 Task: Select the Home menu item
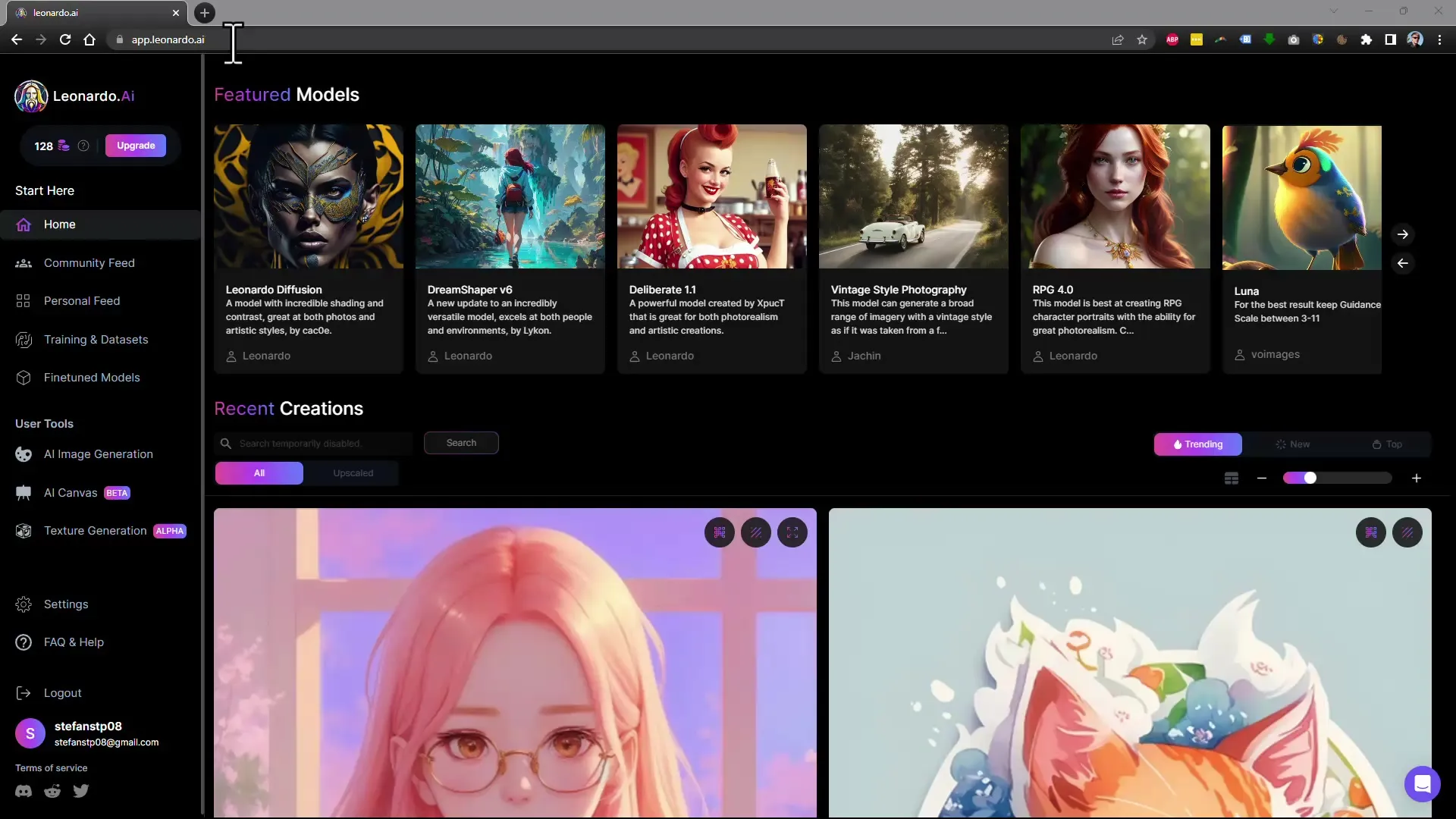59,224
